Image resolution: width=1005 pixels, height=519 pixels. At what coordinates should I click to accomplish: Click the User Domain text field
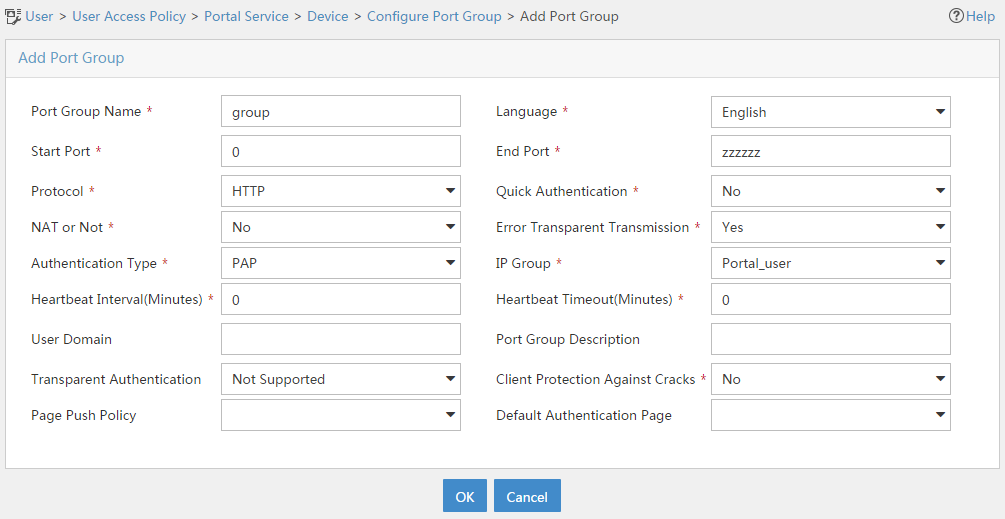point(341,339)
